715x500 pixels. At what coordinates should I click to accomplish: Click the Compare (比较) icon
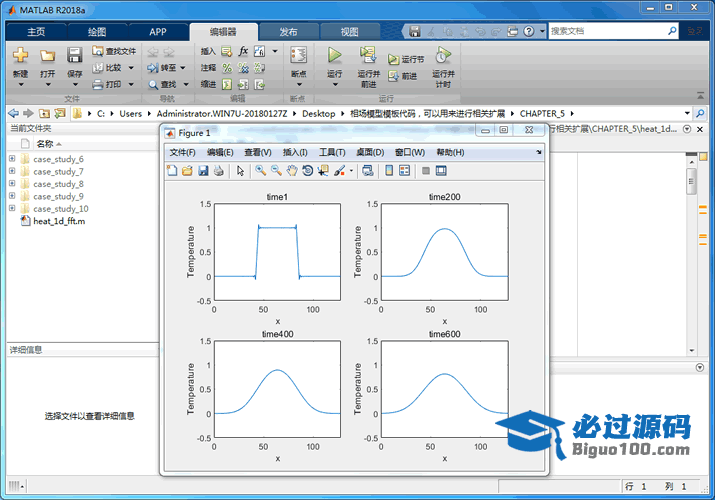click(98, 68)
